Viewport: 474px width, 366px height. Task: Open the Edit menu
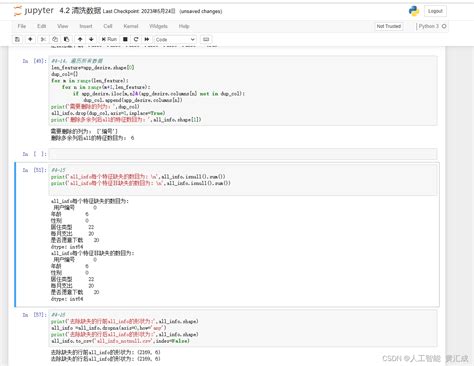pos(42,26)
